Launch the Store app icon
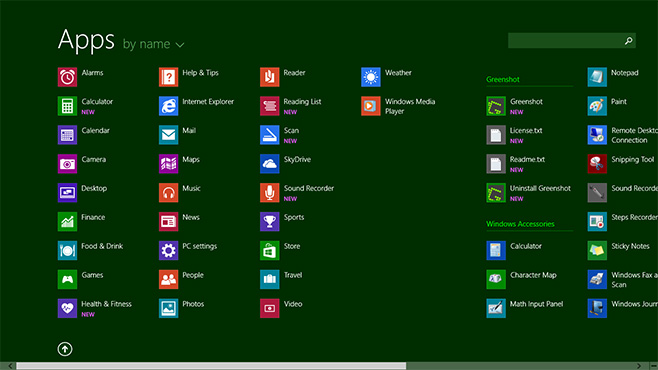The height and width of the screenshot is (370, 658). (269, 251)
